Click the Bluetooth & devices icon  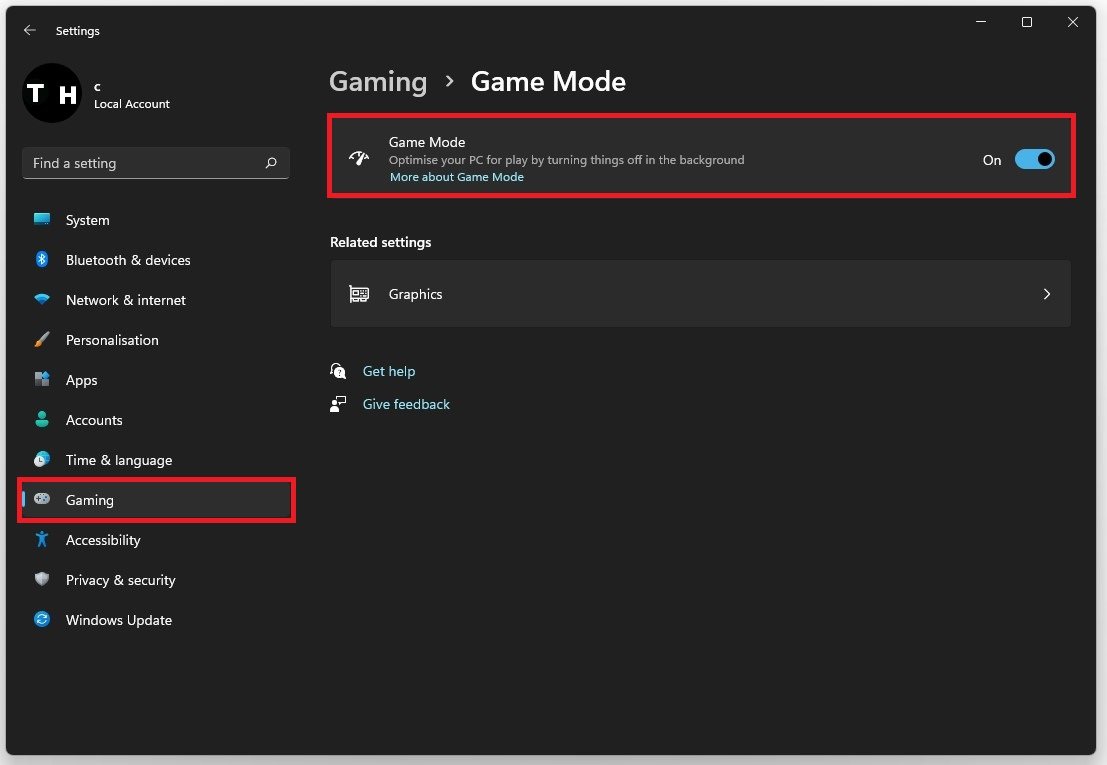[42, 260]
